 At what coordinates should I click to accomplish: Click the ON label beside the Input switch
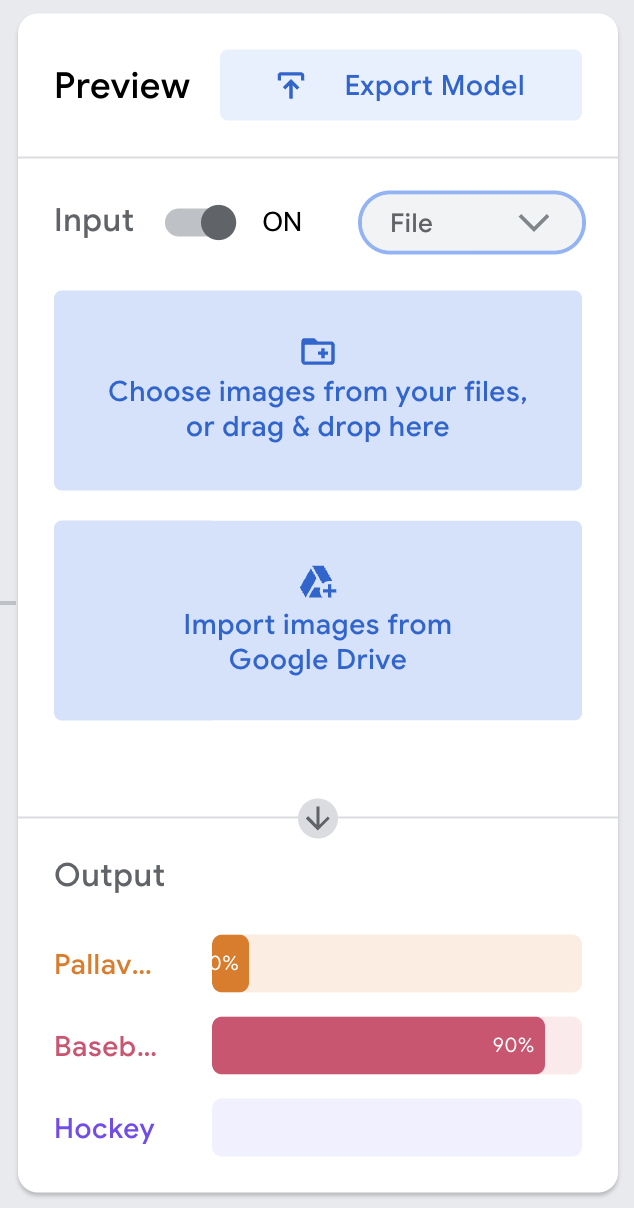pyautogui.click(x=282, y=222)
